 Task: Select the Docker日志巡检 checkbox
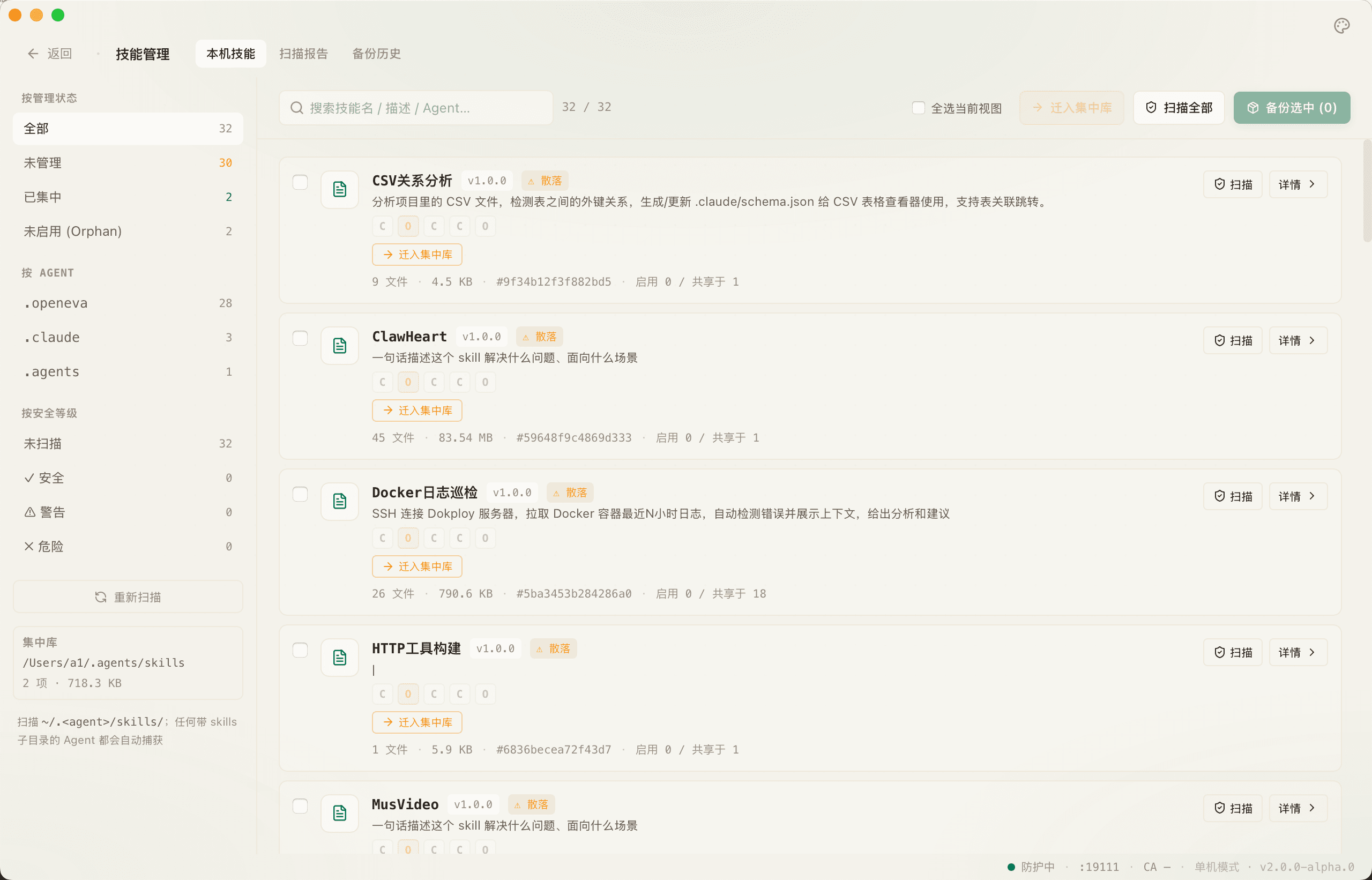(x=300, y=494)
